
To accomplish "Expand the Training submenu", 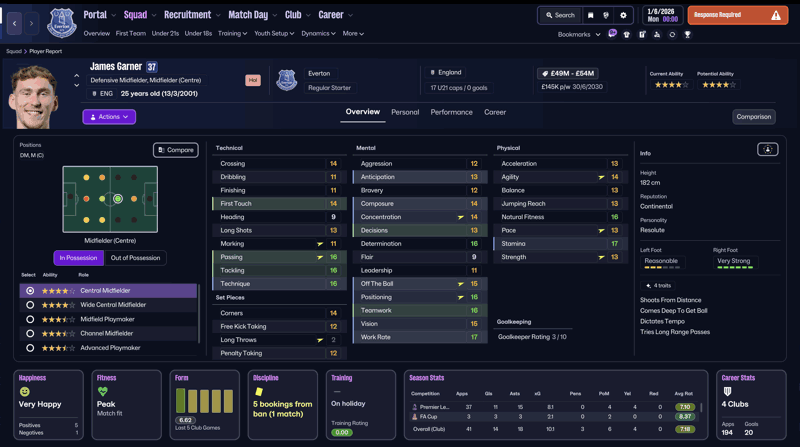I will [x=232, y=34].
